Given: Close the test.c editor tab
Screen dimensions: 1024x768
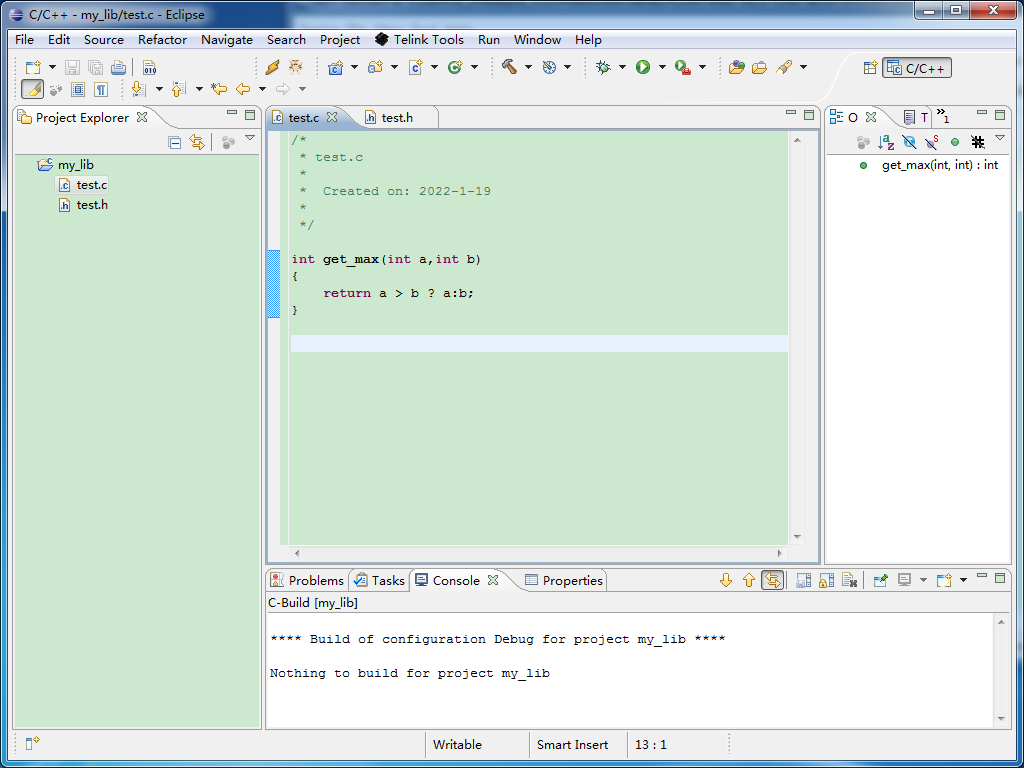Looking at the screenshot, I should [x=332, y=117].
